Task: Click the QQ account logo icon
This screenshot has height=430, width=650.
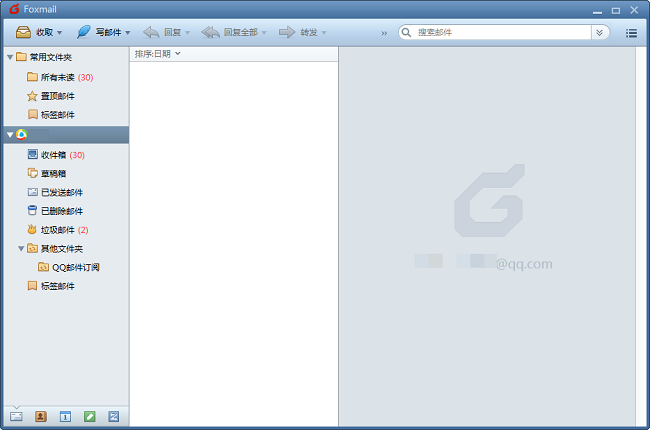Action: click(22, 135)
